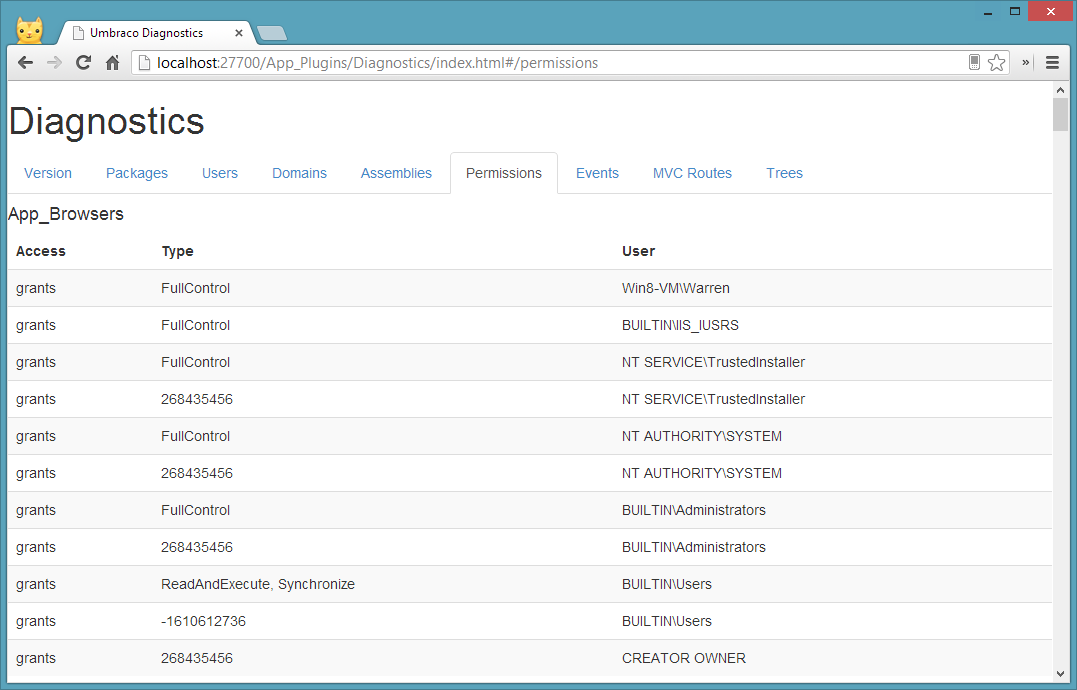Open the browser home page
This screenshot has width=1077, height=690.
pos(113,63)
